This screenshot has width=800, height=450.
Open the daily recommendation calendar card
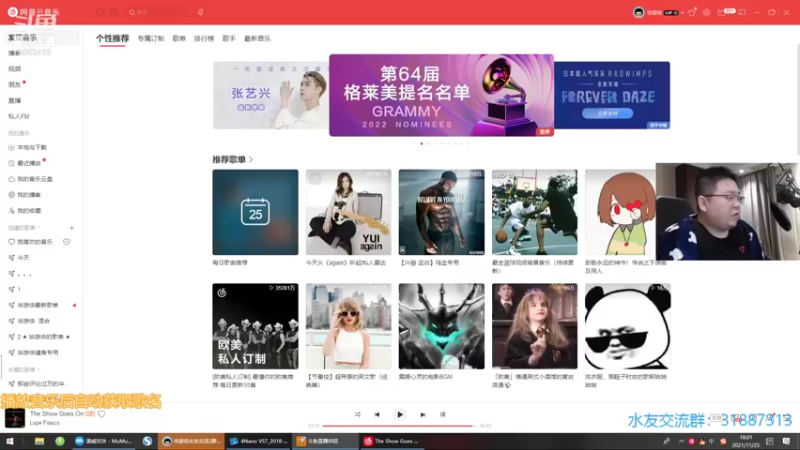(x=255, y=212)
